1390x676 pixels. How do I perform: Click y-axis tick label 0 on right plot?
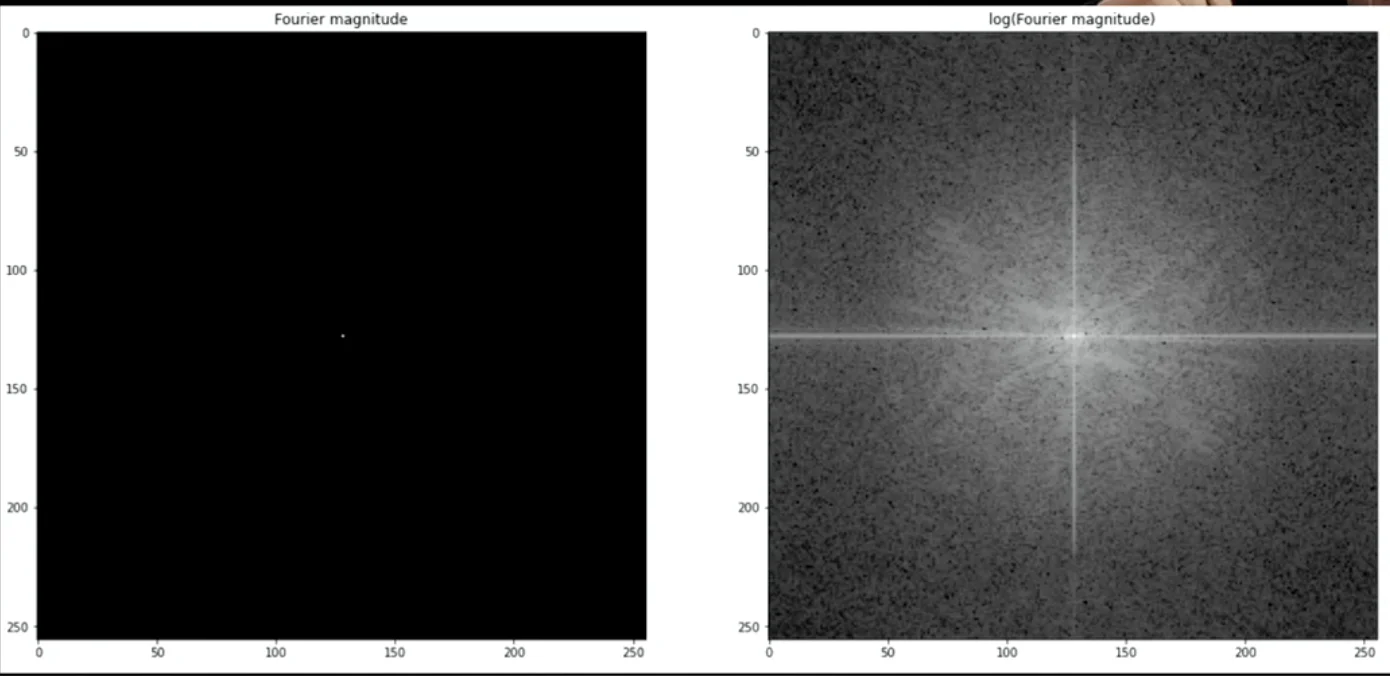[753, 33]
